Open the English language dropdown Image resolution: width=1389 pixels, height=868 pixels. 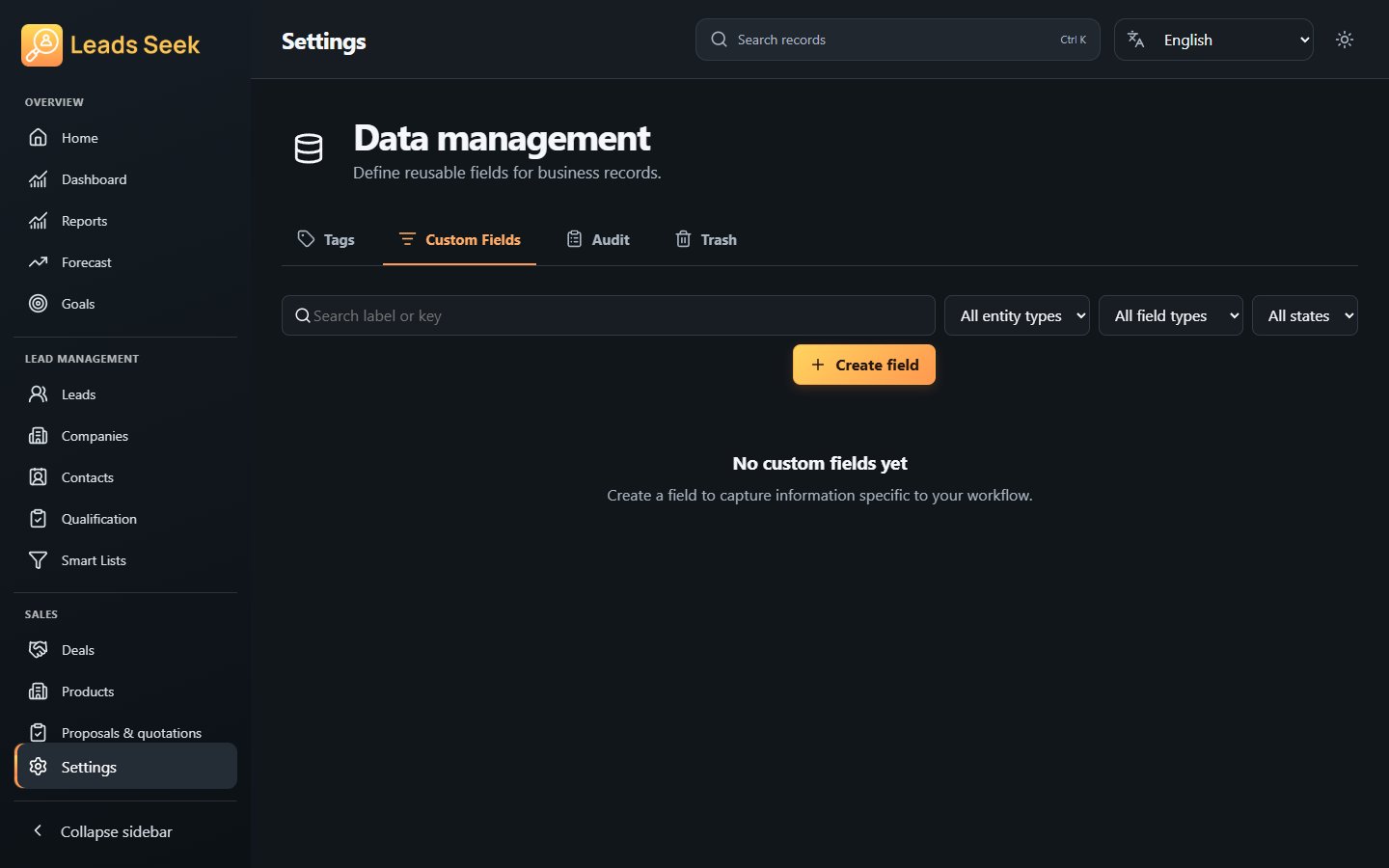coord(1213,40)
